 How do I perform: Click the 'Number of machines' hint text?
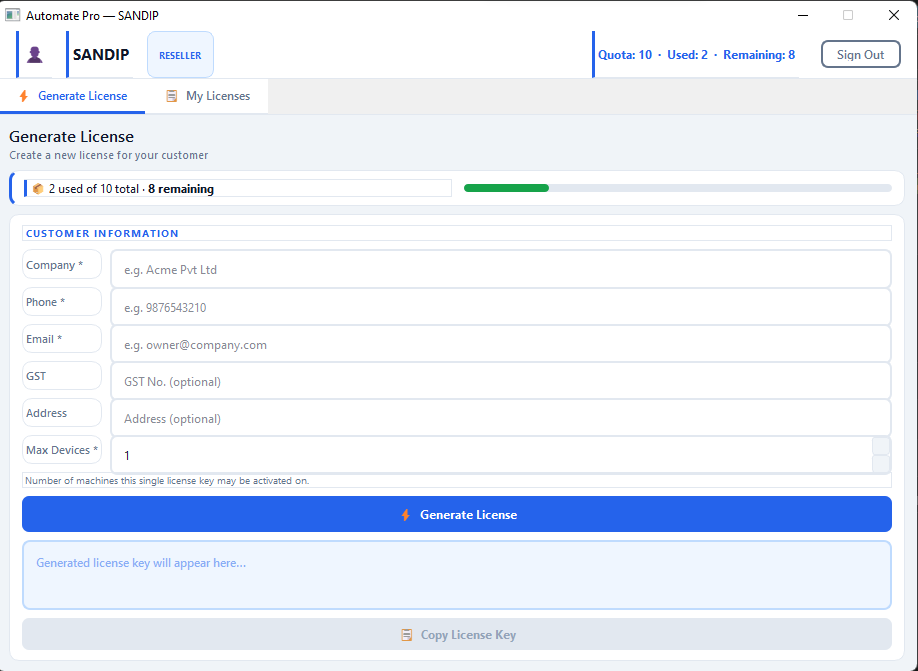pyautogui.click(x=167, y=481)
